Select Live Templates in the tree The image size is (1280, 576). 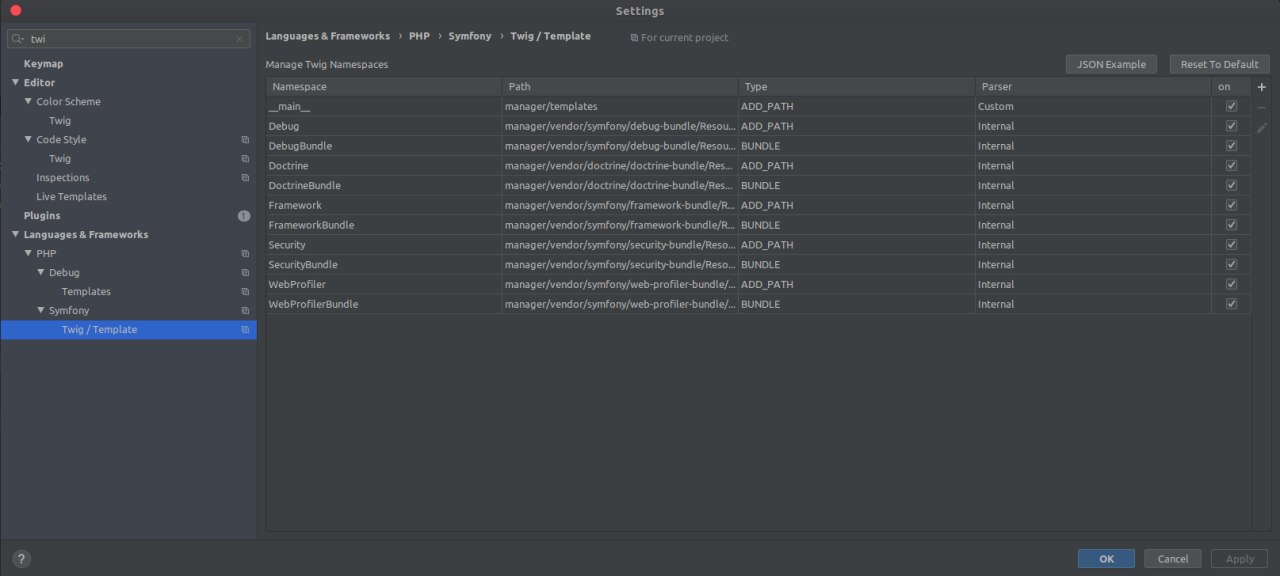[x=71, y=197]
